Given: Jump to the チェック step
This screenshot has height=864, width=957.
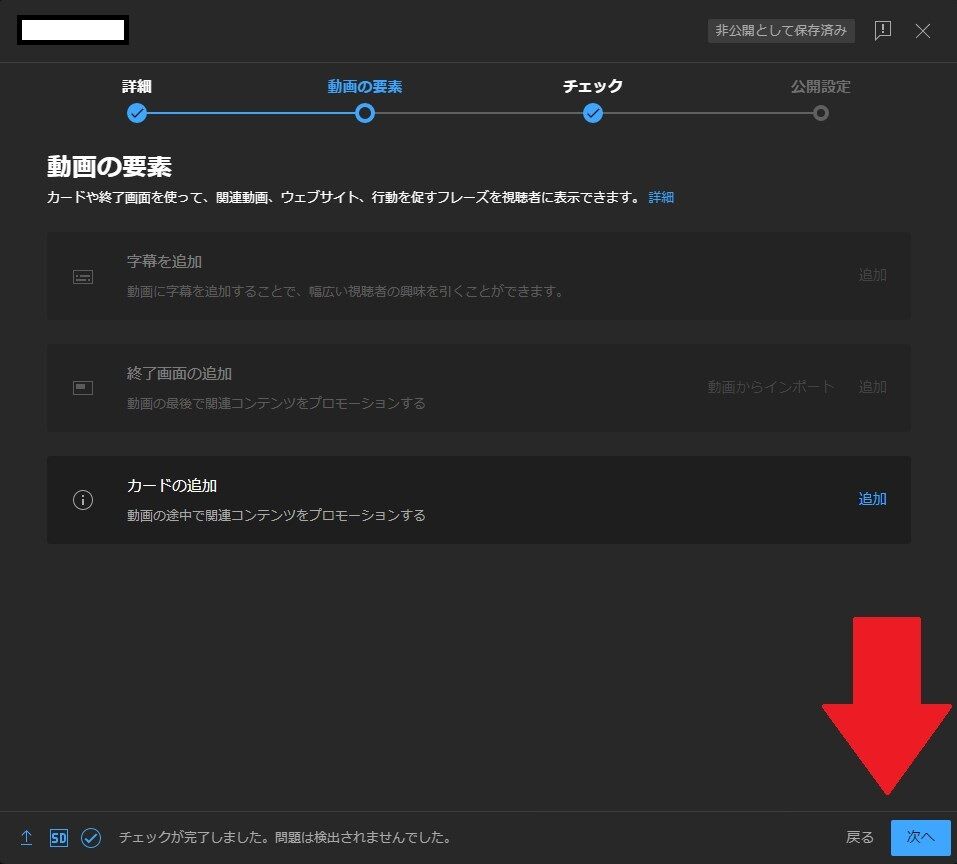Looking at the screenshot, I should 593,87.
